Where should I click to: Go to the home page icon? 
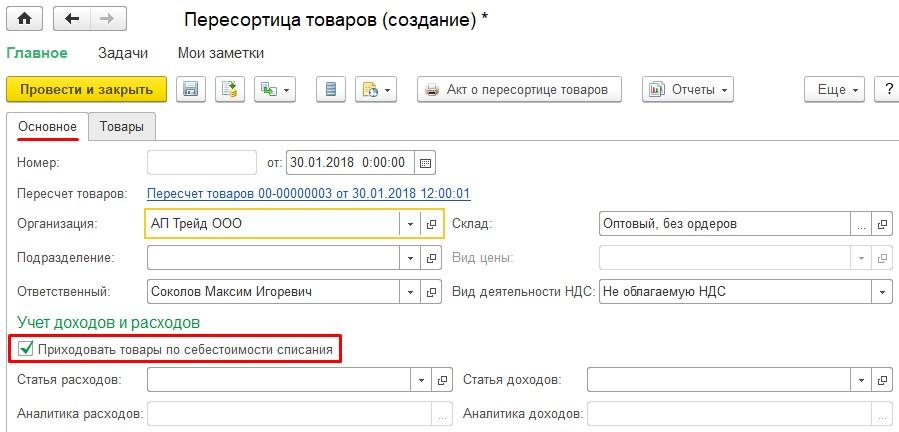[24, 19]
